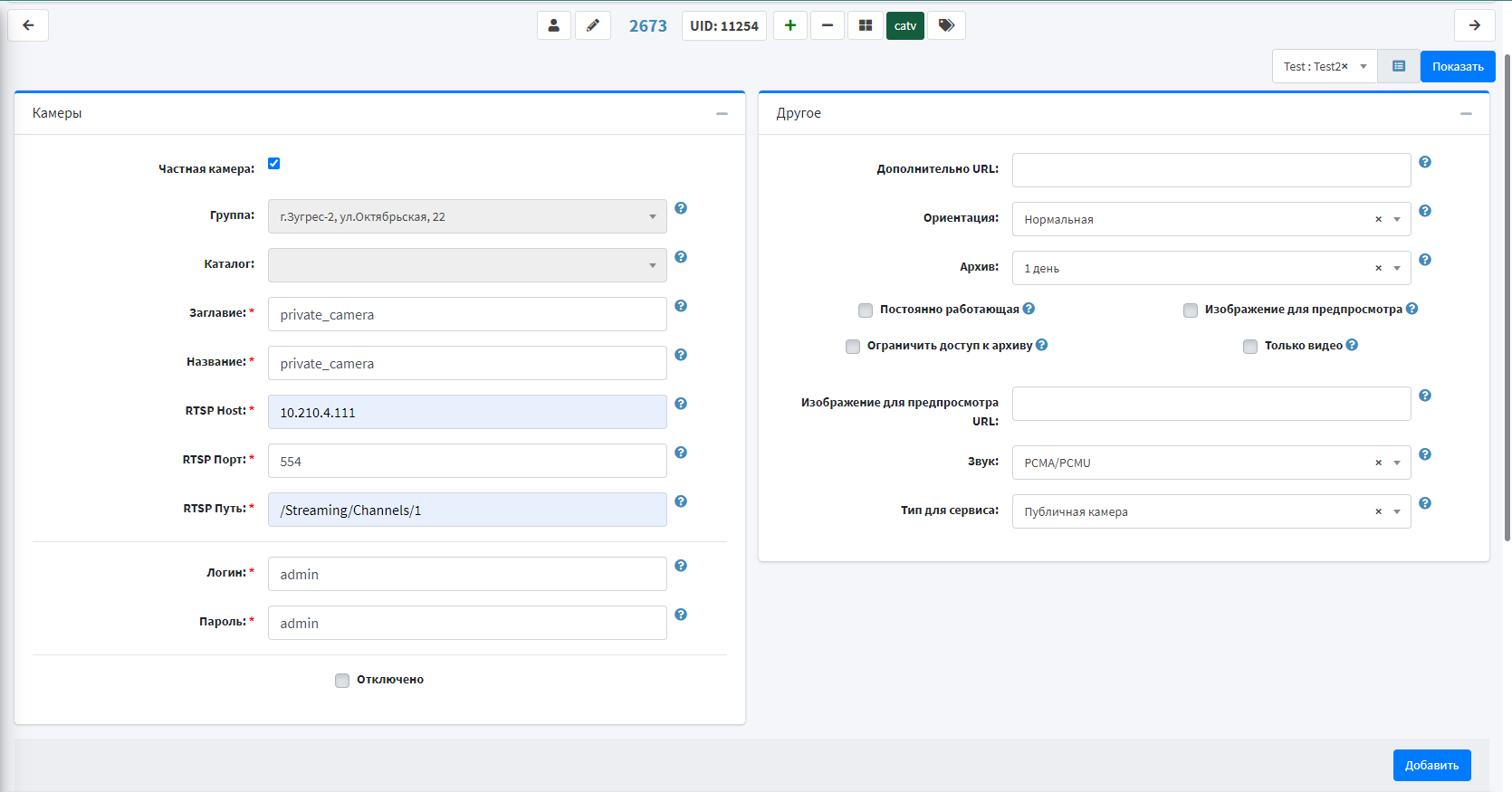Enable the Отключено checkbox
1512x792 pixels.
pyautogui.click(x=342, y=681)
